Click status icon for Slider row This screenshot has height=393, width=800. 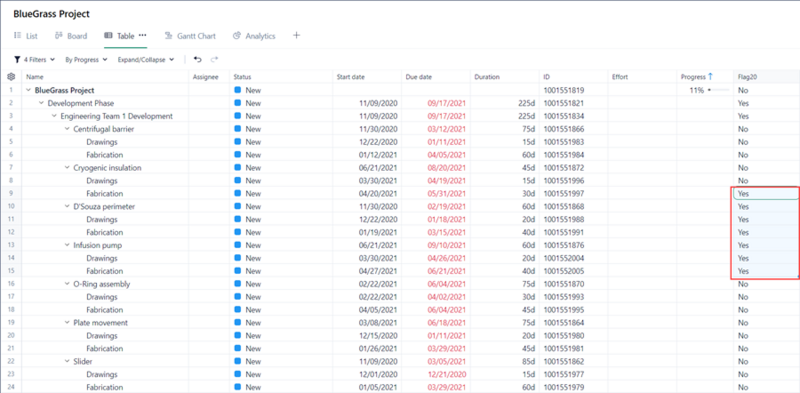[x=237, y=361]
